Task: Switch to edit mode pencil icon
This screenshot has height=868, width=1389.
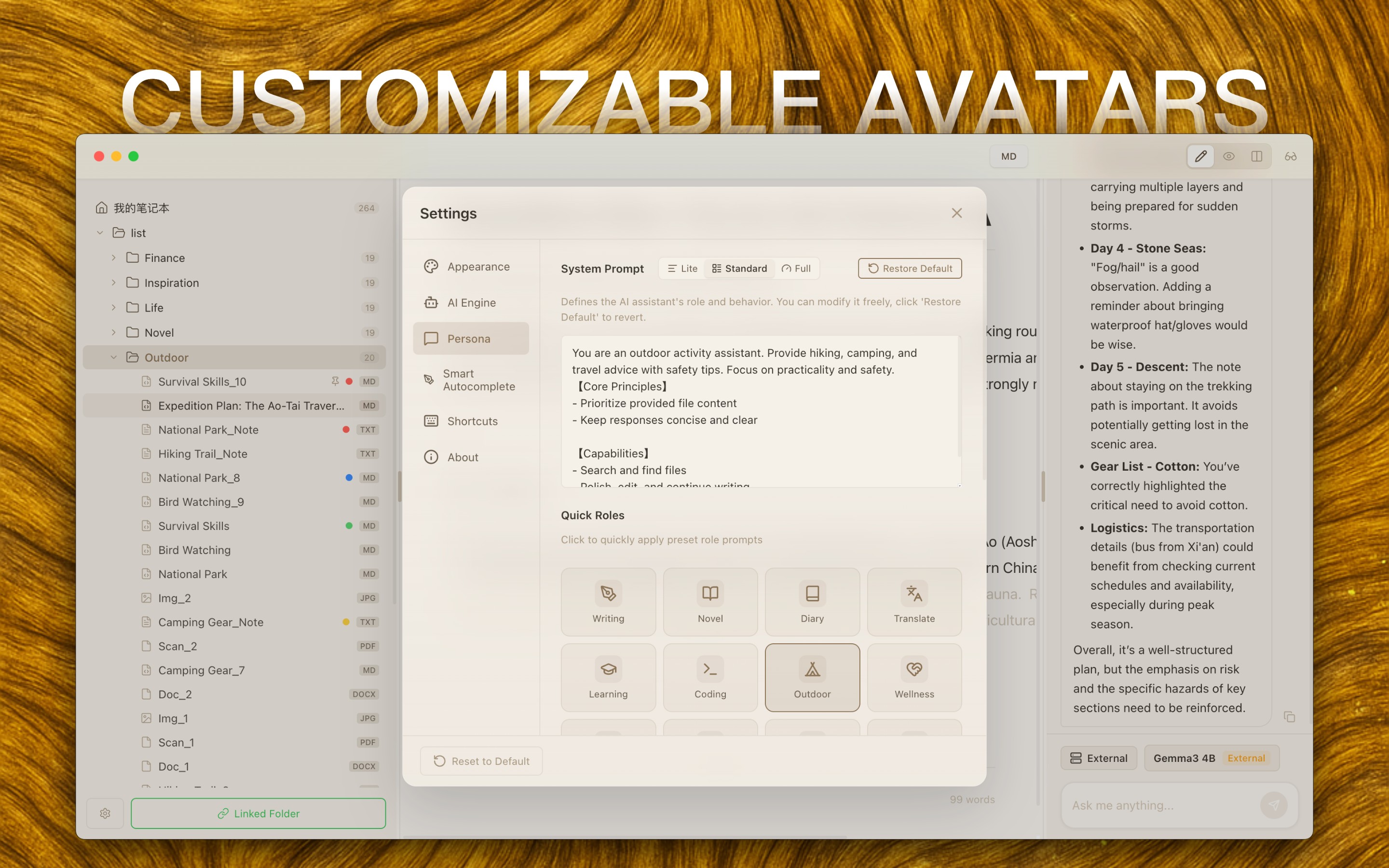Action: pyautogui.click(x=1200, y=156)
